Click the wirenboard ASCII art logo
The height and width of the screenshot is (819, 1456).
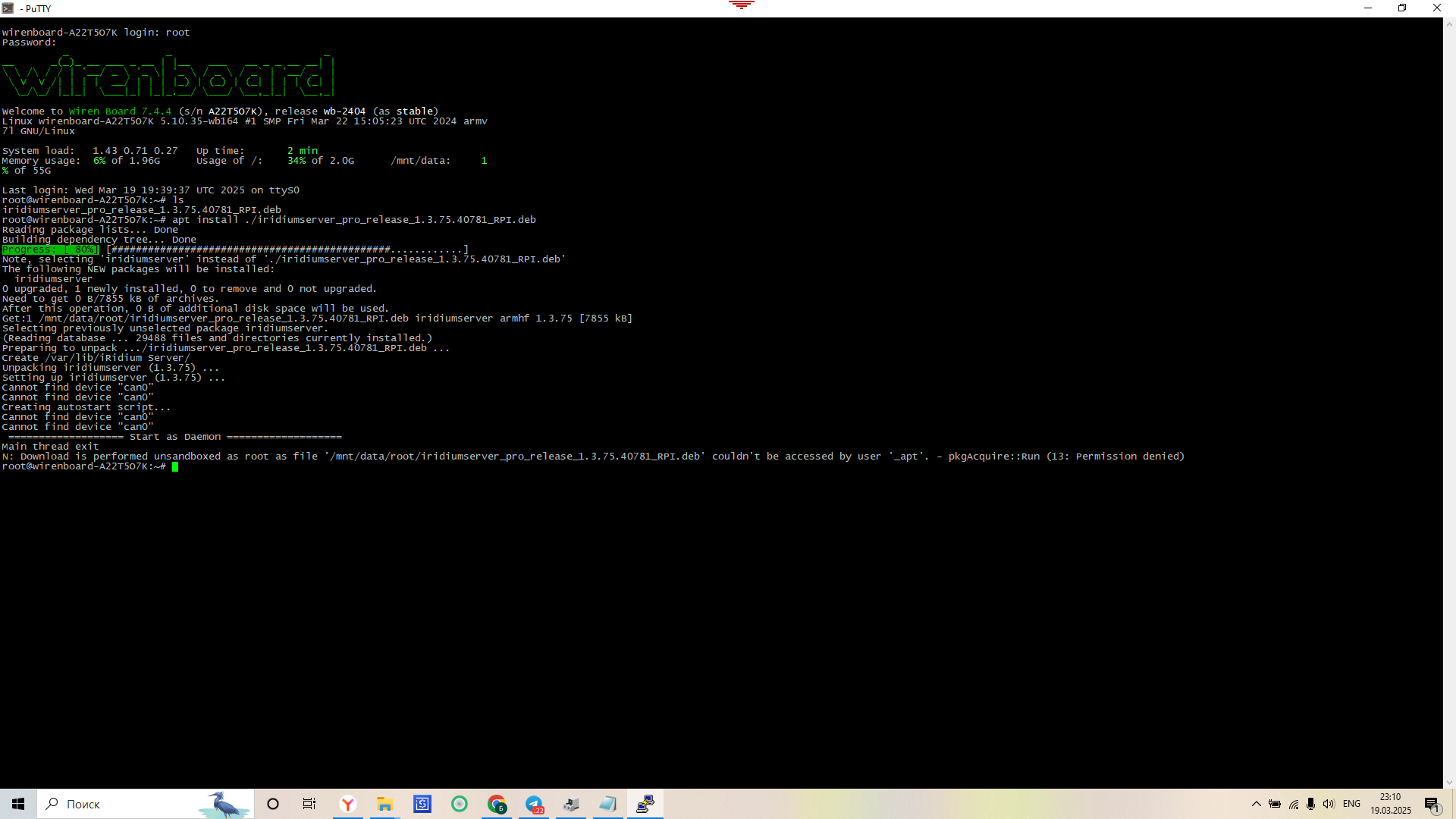point(168,76)
